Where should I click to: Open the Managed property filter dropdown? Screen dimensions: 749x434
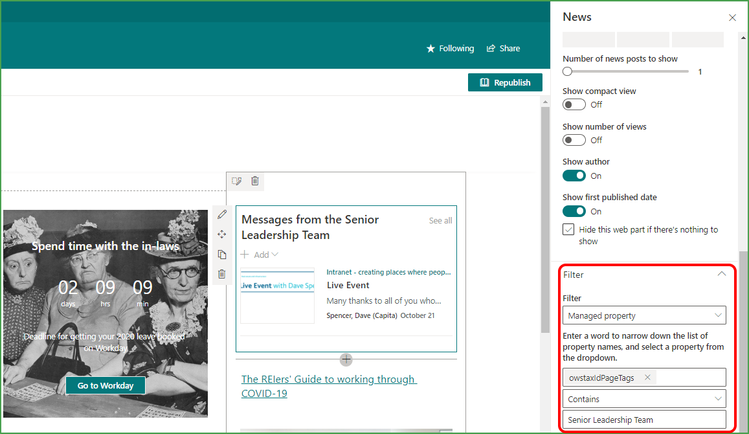pyautogui.click(x=644, y=316)
